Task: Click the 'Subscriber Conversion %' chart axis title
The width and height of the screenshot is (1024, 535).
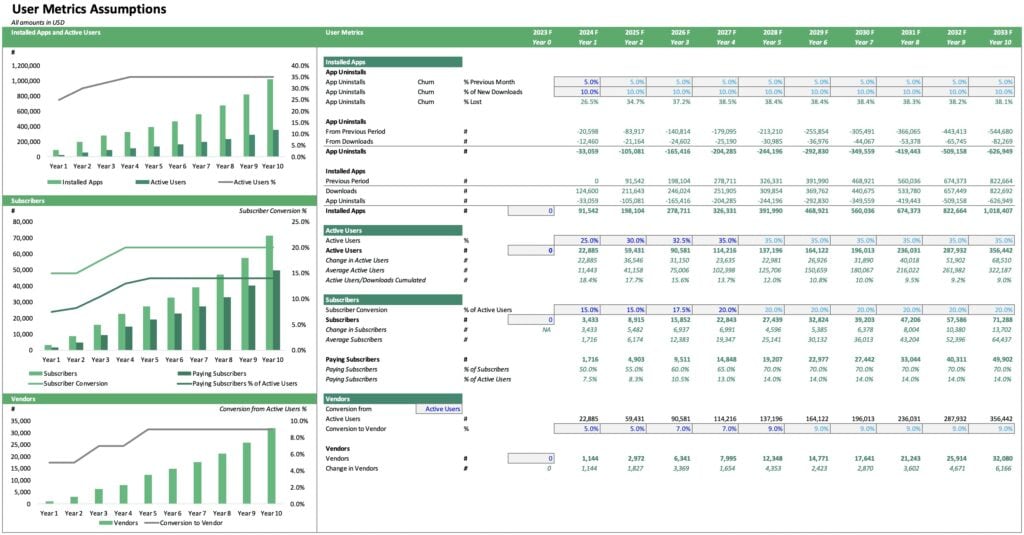Action: point(272,211)
